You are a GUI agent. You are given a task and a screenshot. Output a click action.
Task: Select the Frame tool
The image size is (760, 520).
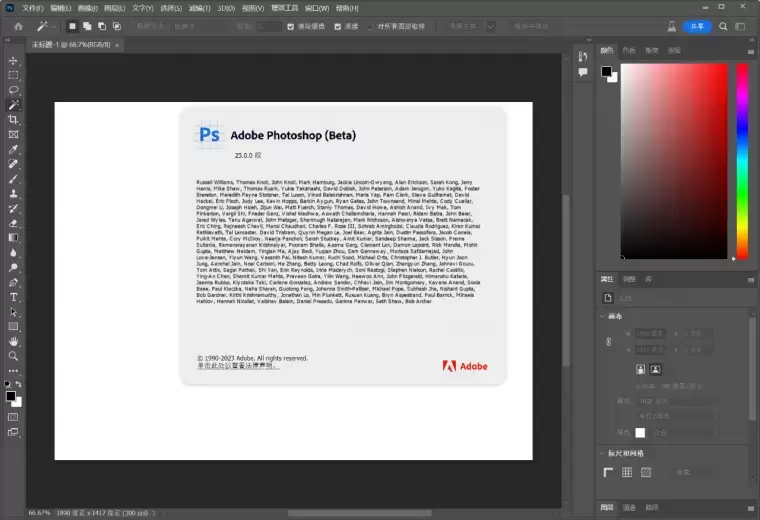coord(13,135)
